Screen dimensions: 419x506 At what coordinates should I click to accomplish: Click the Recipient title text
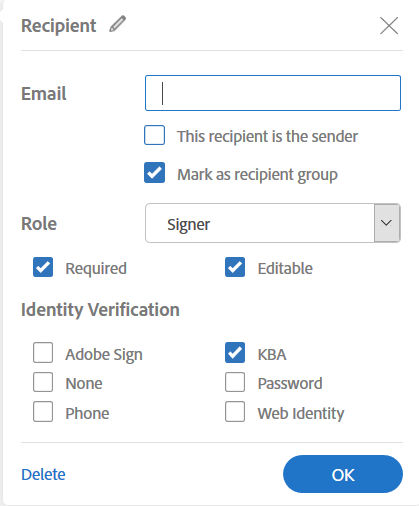[59, 26]
